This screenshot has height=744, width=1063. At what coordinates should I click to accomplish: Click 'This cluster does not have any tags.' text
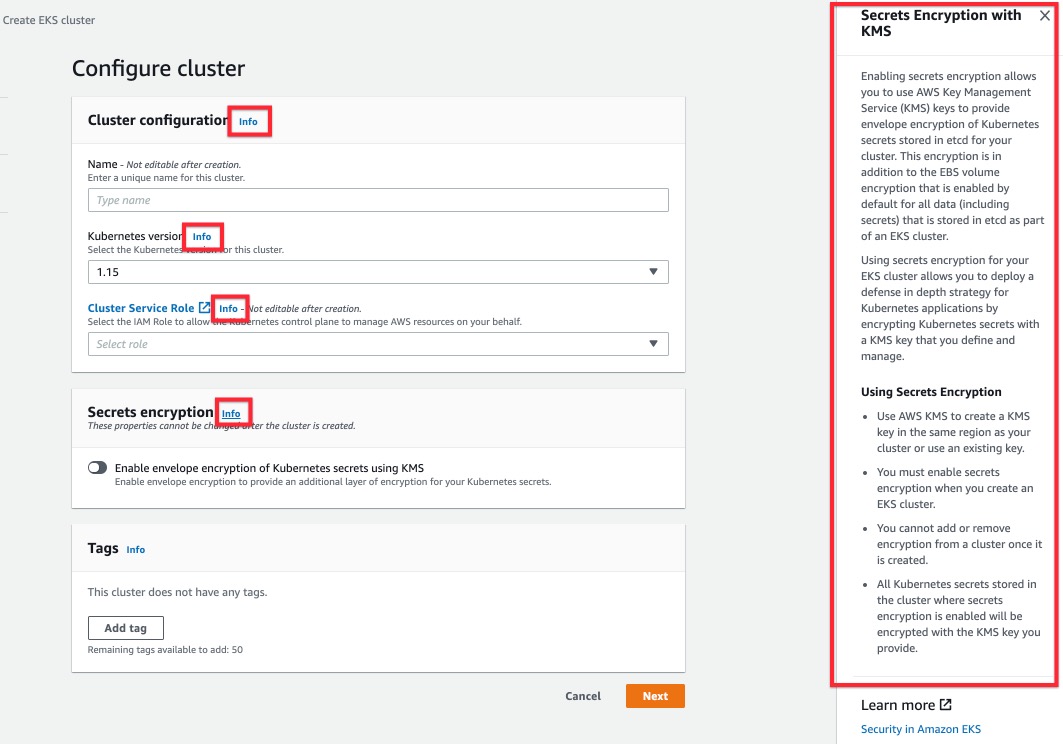pyautogui.click(x=178, y=592)
